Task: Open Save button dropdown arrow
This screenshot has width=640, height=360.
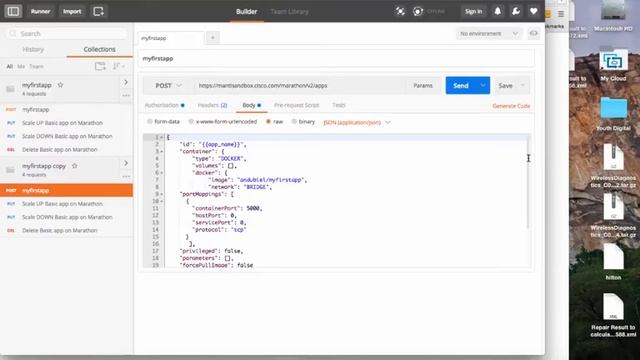Action: (523, 86)
